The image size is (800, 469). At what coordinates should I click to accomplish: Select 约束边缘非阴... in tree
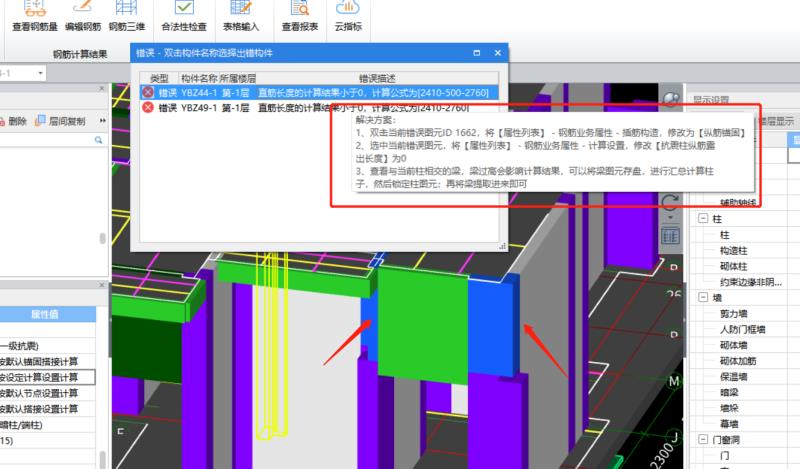coord(751,282)
